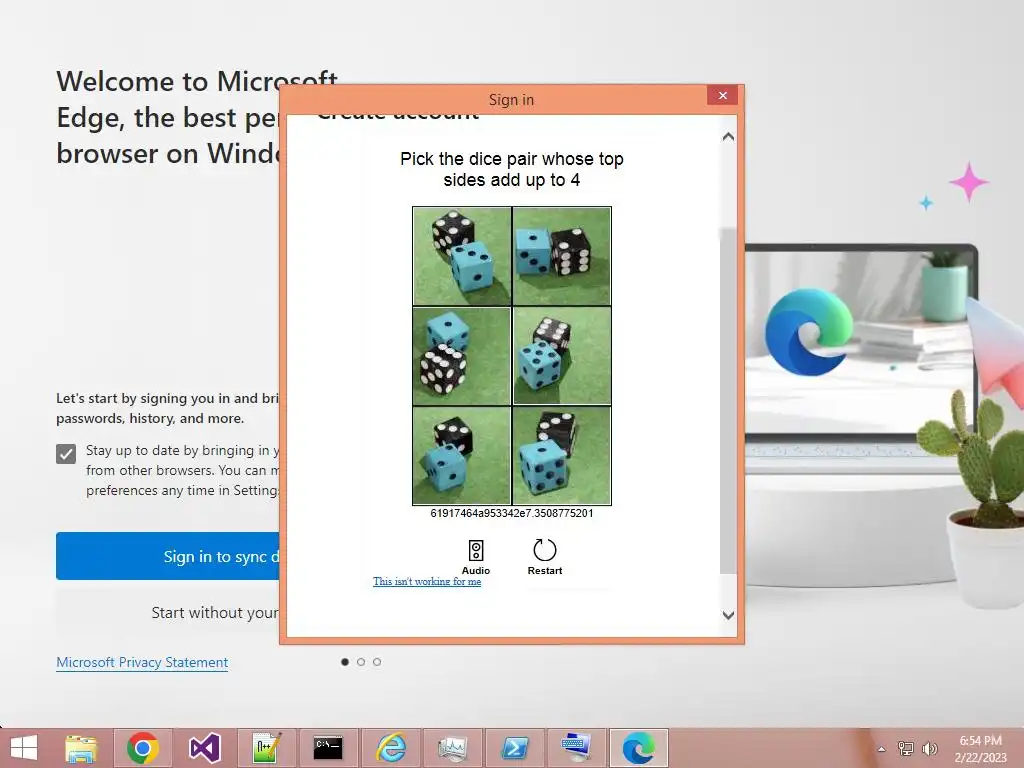Open the Windows Start button
Screen dimensions: 1024x768
click(24, 748)
